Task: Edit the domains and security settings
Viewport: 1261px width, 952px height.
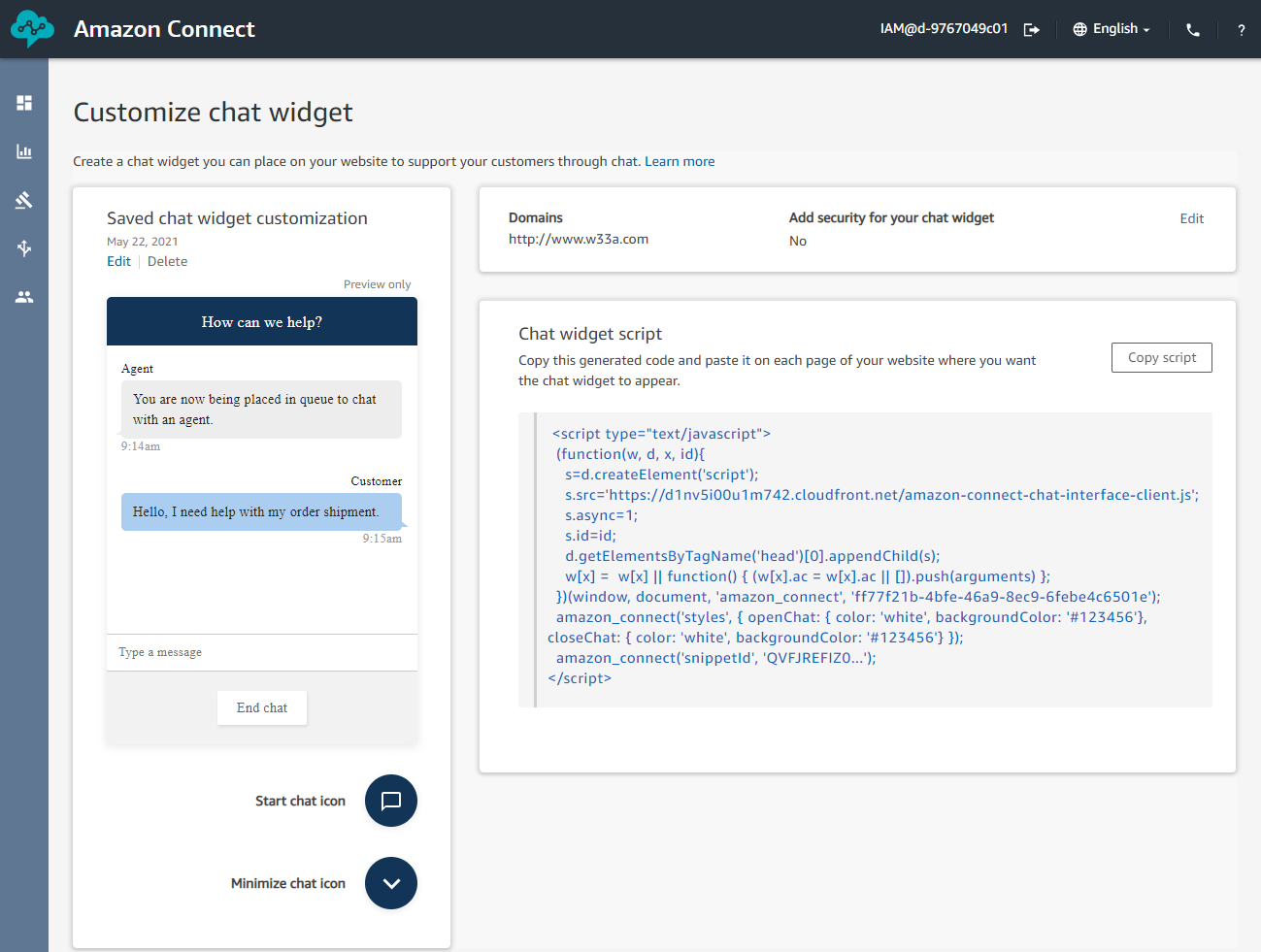Action: pos(1191,218)
